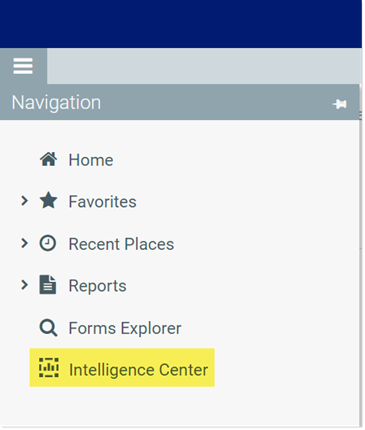365x430 pixels.
Task: Select Recent Places text label
Action: 121,244
